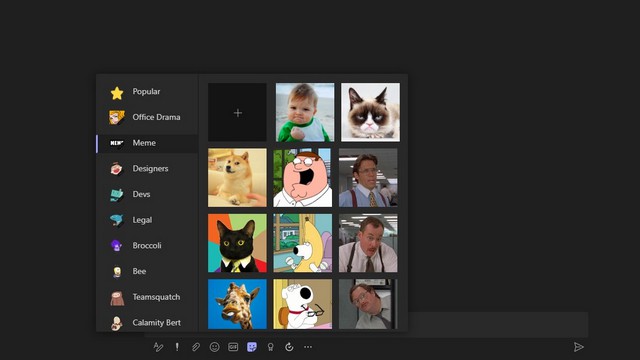Choose the Legal sticker category
Viewport: 640px width, 360px height.
147,220
